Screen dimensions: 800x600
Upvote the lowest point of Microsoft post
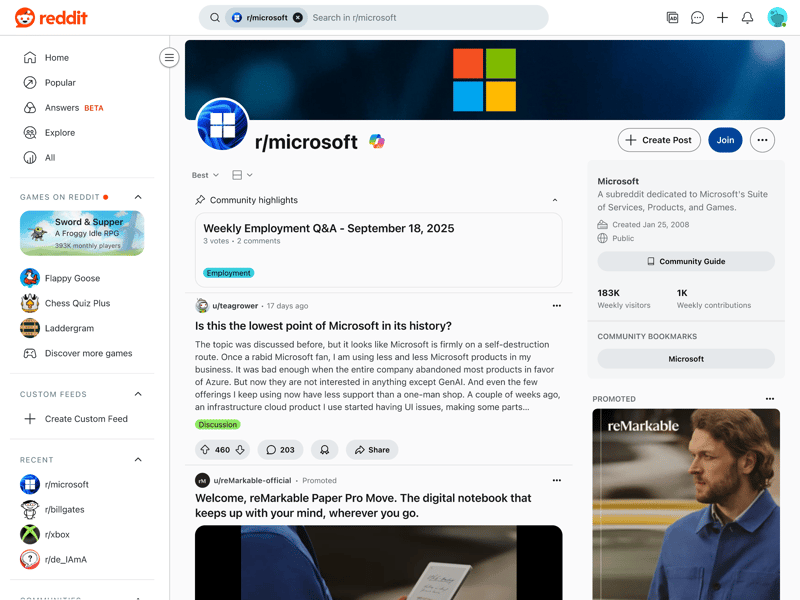(205, 450)
